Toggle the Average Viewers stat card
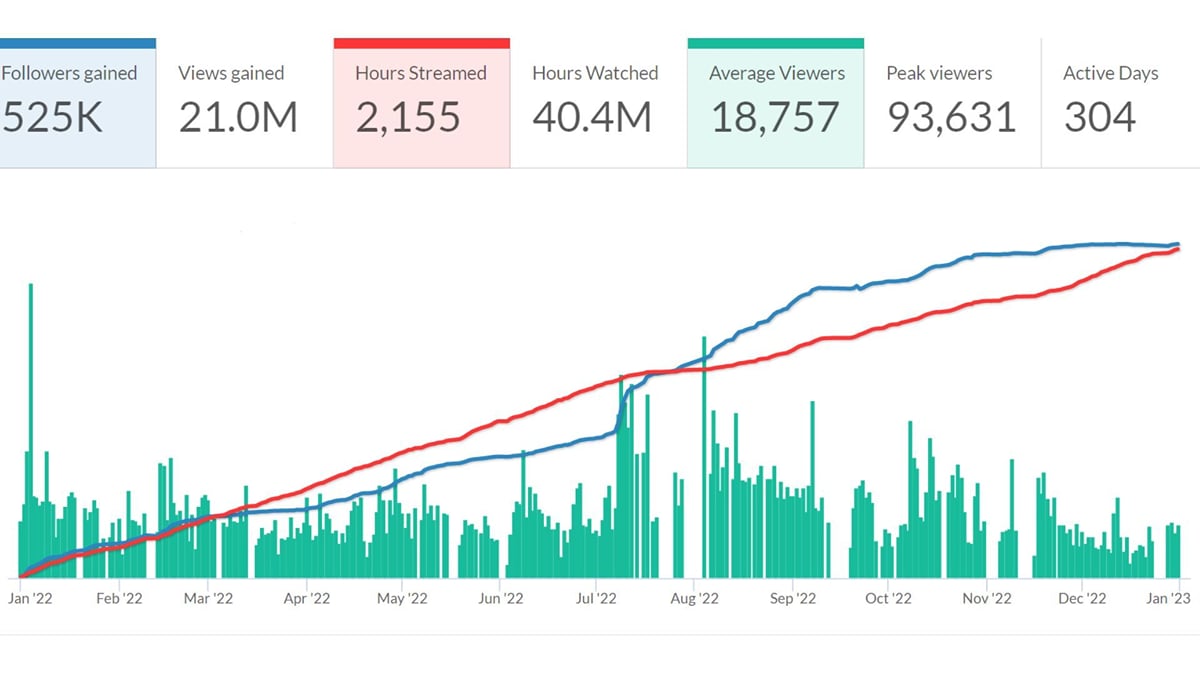1200x675 pixels. (775, 103)
